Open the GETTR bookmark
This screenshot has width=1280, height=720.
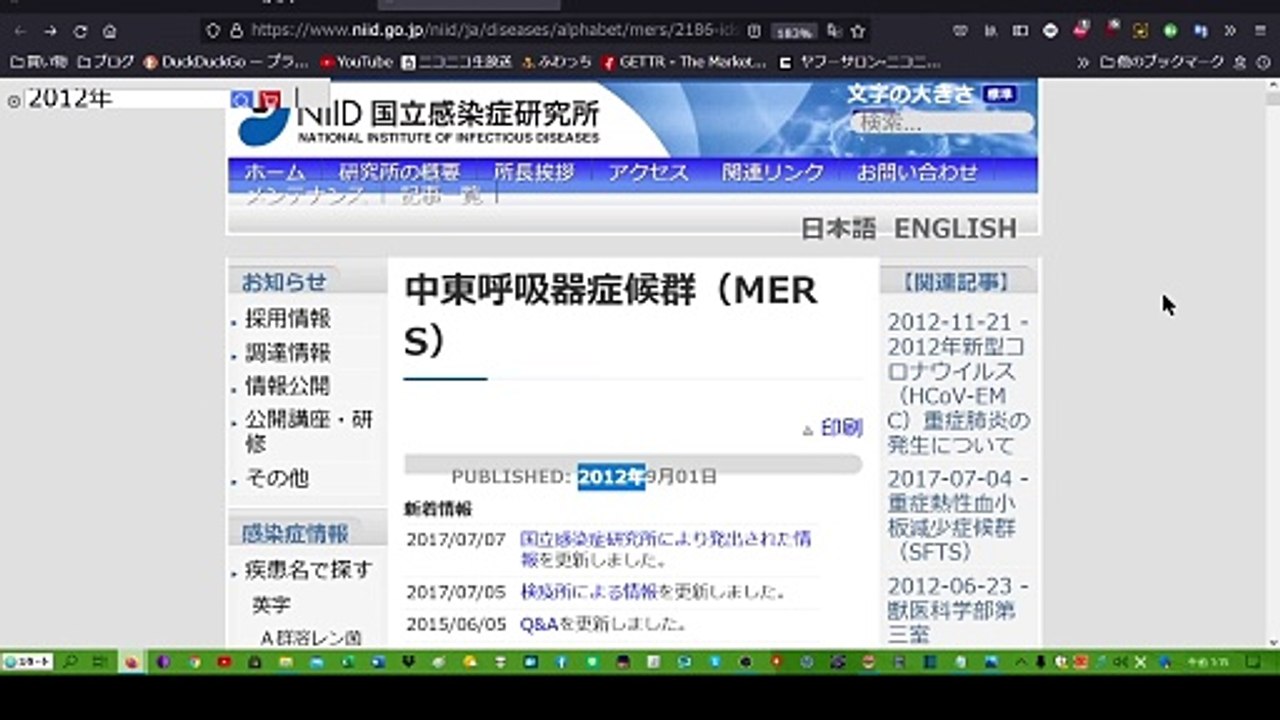(x=684, y=62)
